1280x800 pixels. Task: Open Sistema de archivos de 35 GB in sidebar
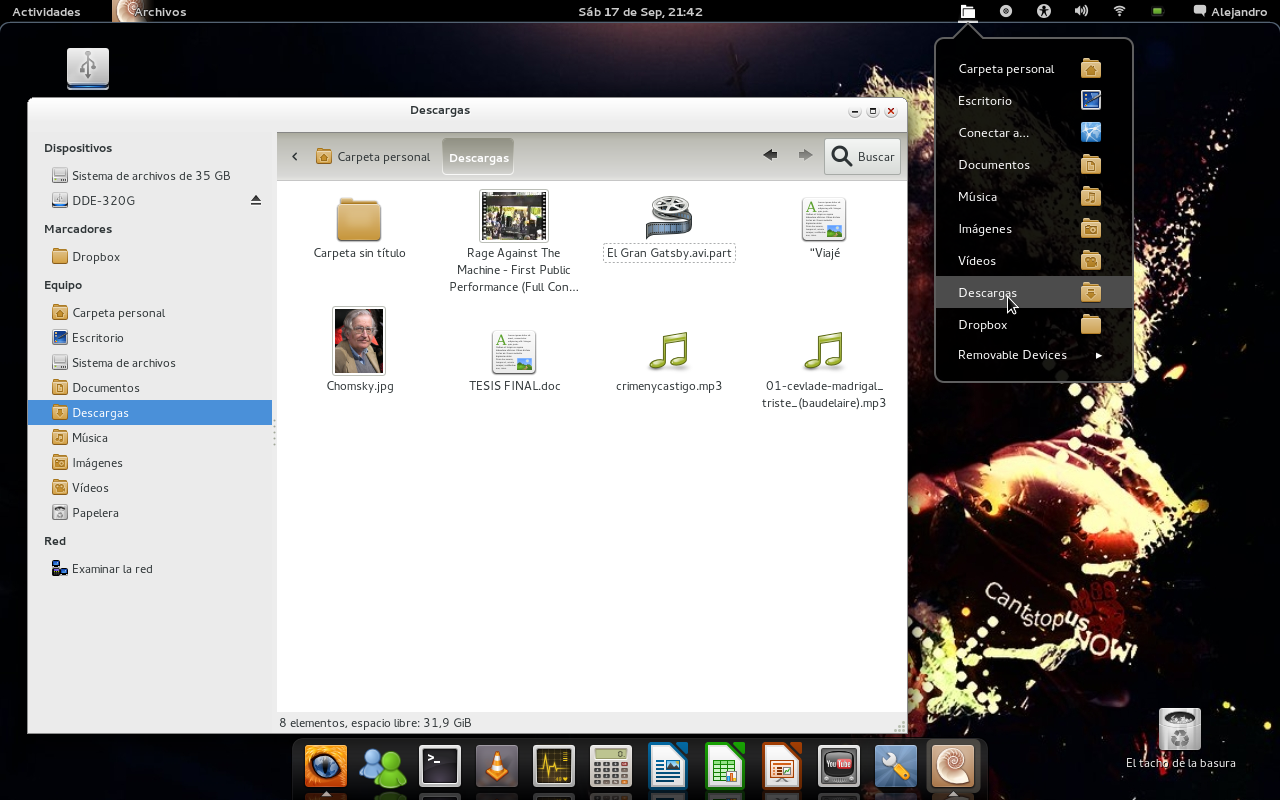[150, 175]
